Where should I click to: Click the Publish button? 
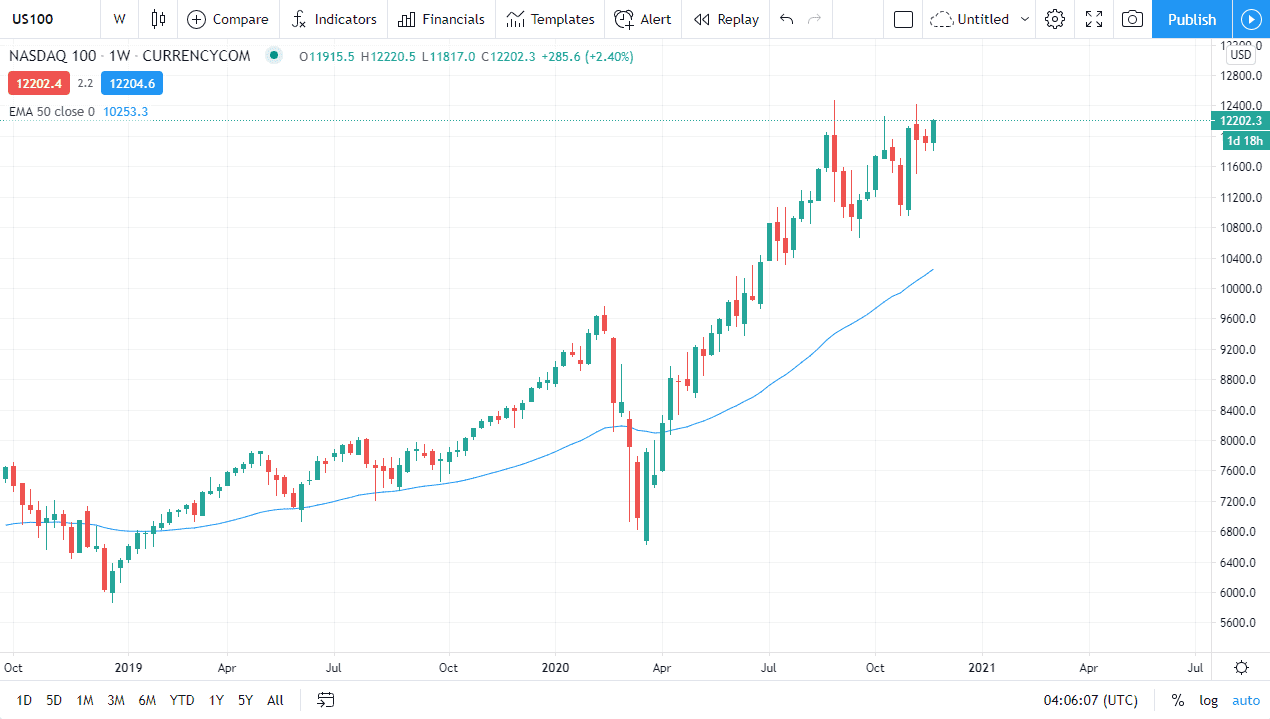point(1191,19)
